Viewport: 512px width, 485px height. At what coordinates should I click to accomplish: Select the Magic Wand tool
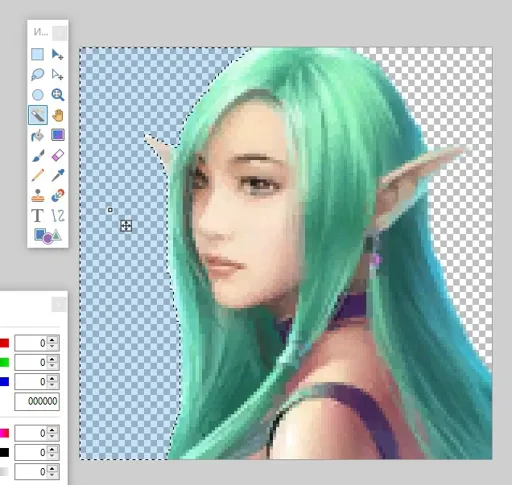click(x=38, y=115)
